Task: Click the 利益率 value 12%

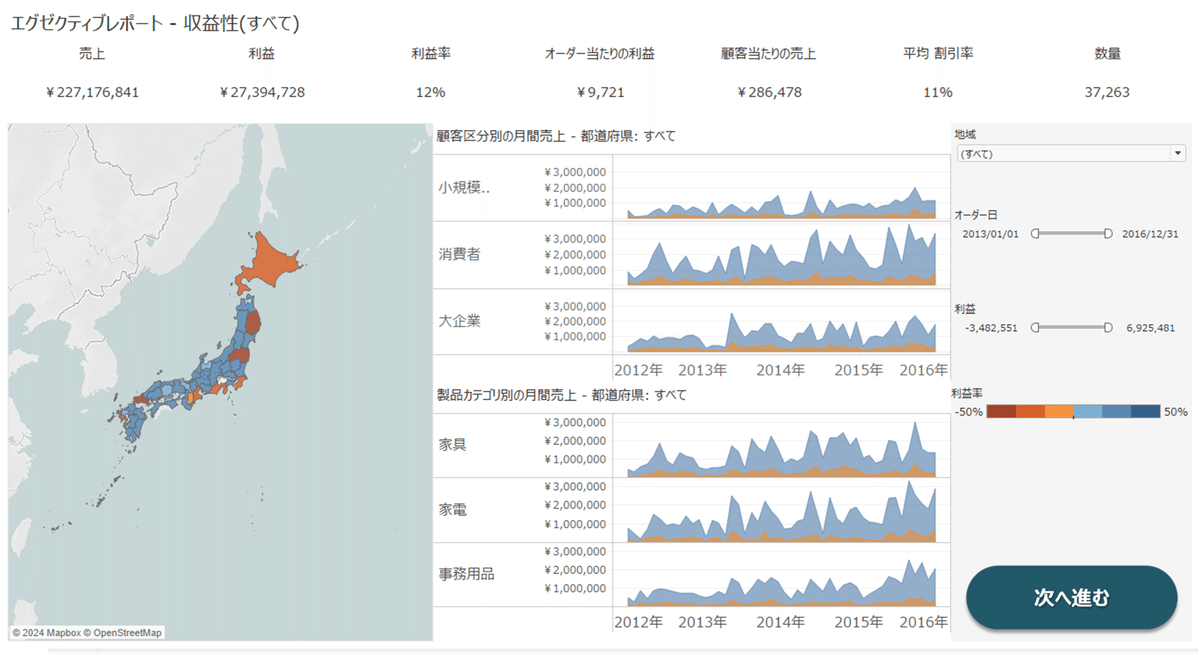Action: point(430,92)
